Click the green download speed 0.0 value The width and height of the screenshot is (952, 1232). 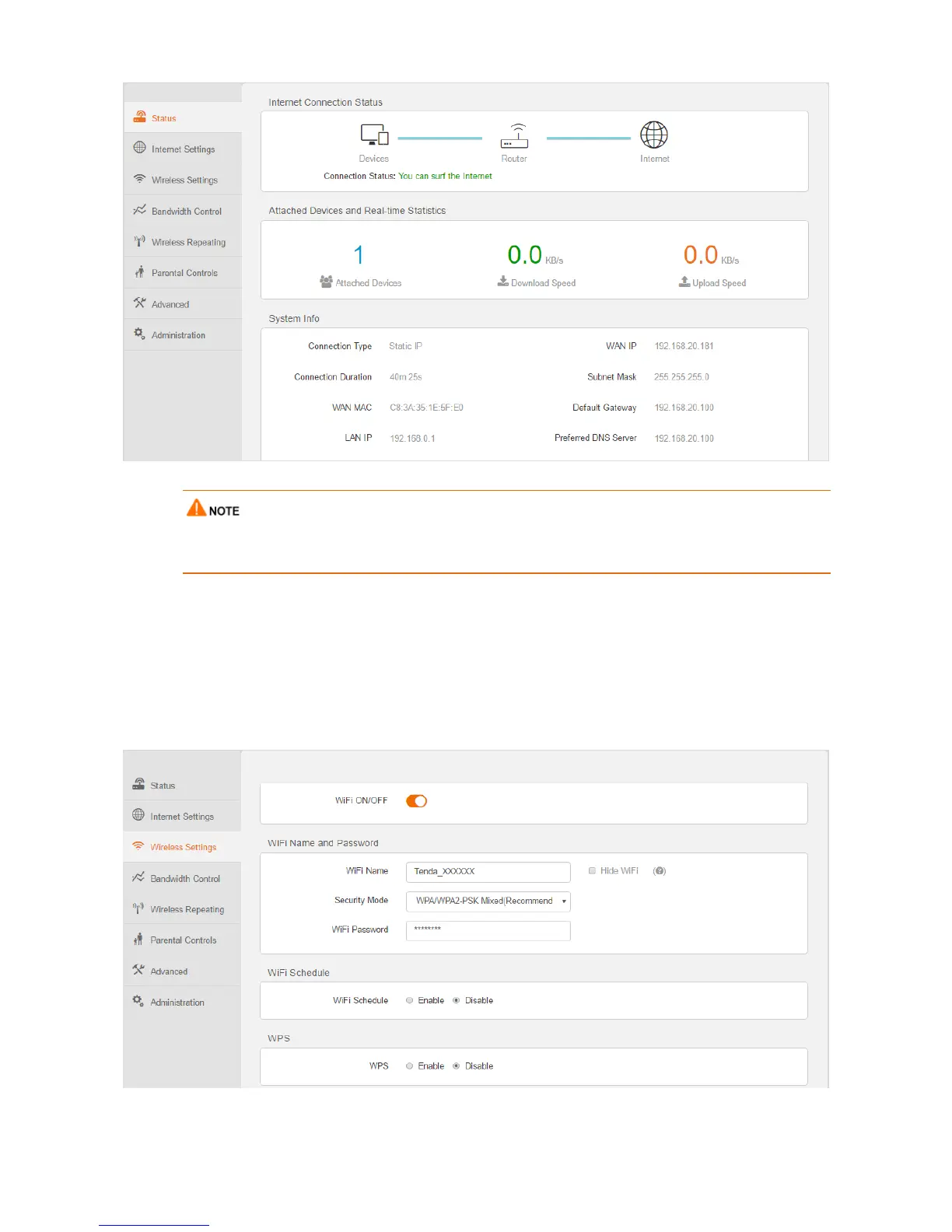click(525, 255)
